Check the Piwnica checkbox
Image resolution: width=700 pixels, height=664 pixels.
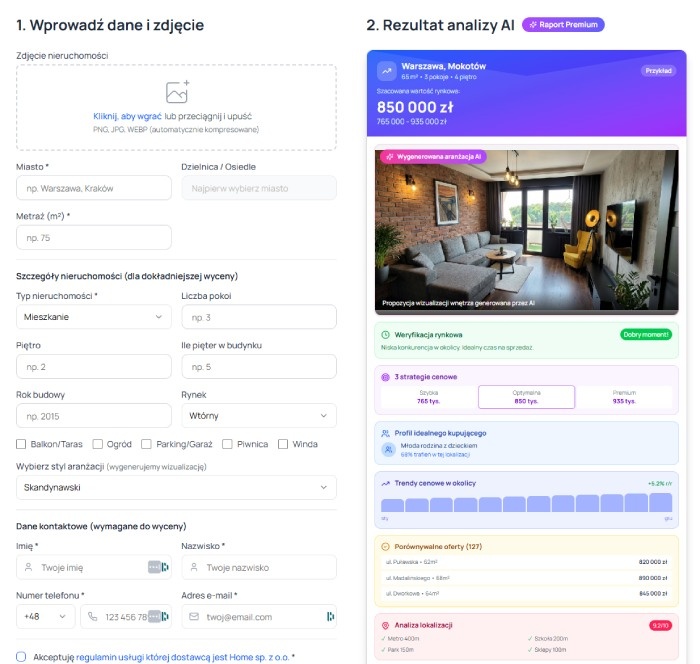(x=227, y=444)
